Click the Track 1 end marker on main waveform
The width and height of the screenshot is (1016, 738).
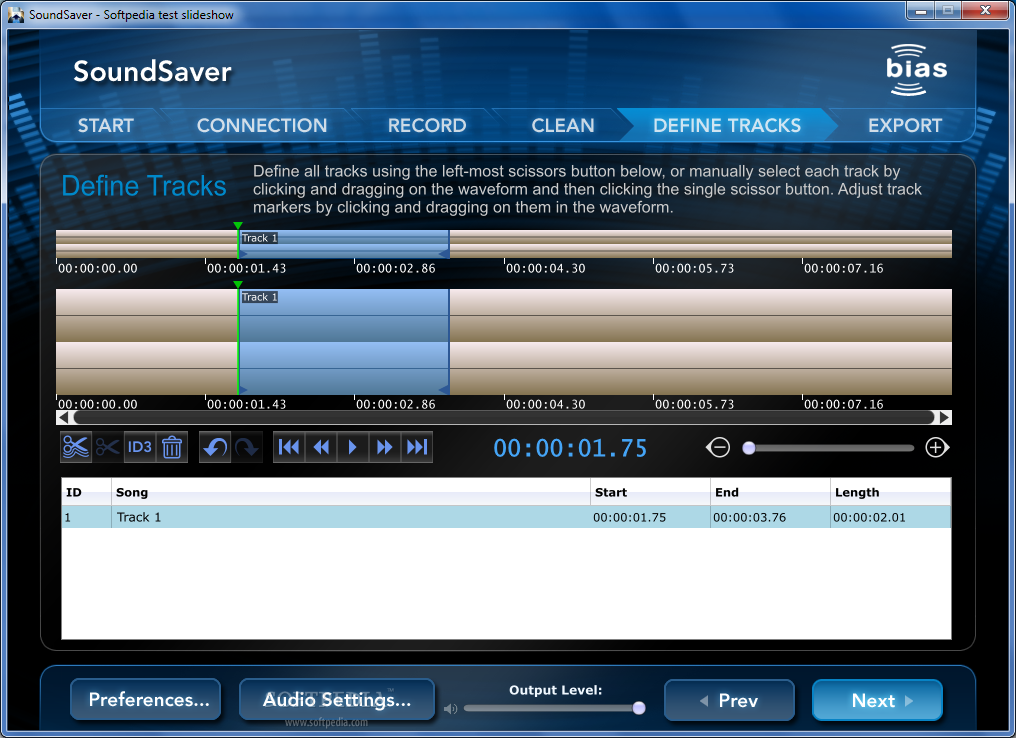click(x=444, y=389)
